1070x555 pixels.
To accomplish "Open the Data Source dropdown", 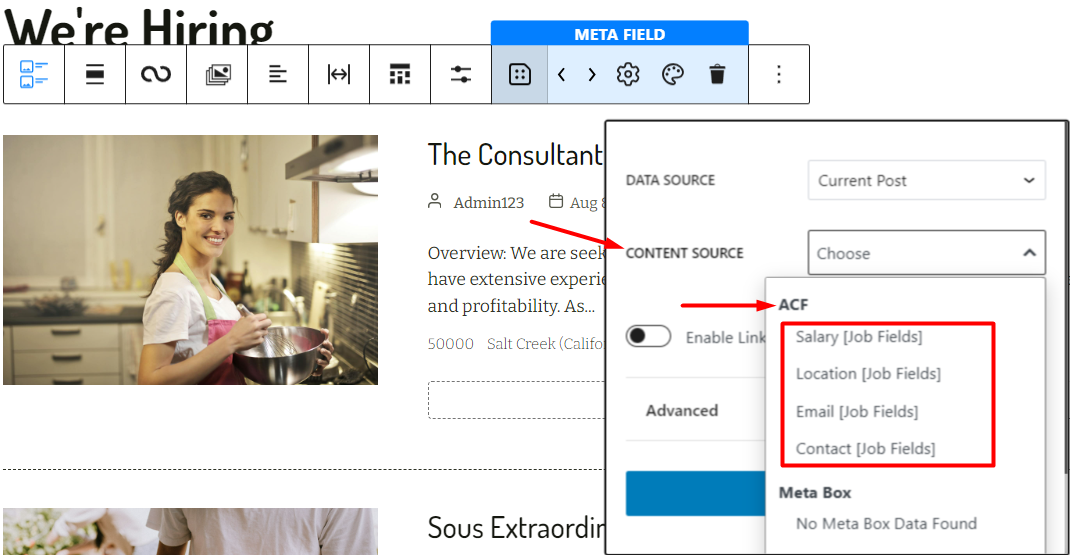I will [x=927, y=180].
